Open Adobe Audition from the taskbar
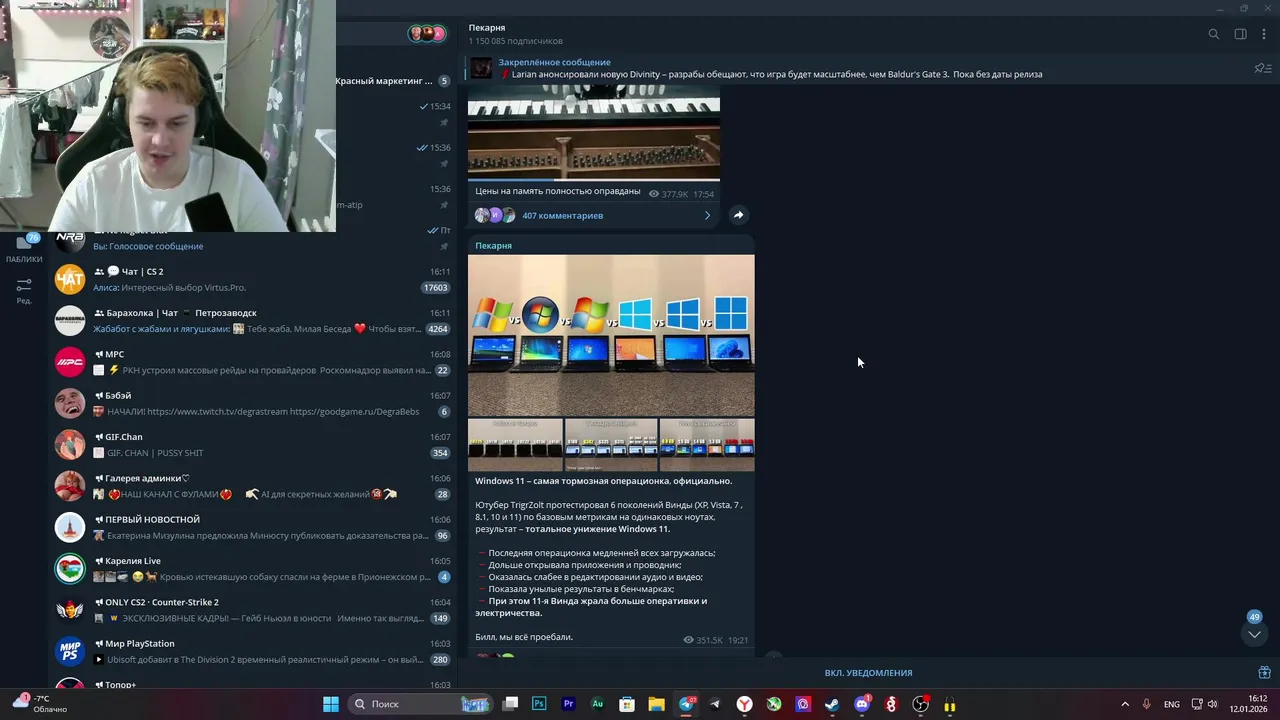Screen dimensions: 1280x720 597,704
